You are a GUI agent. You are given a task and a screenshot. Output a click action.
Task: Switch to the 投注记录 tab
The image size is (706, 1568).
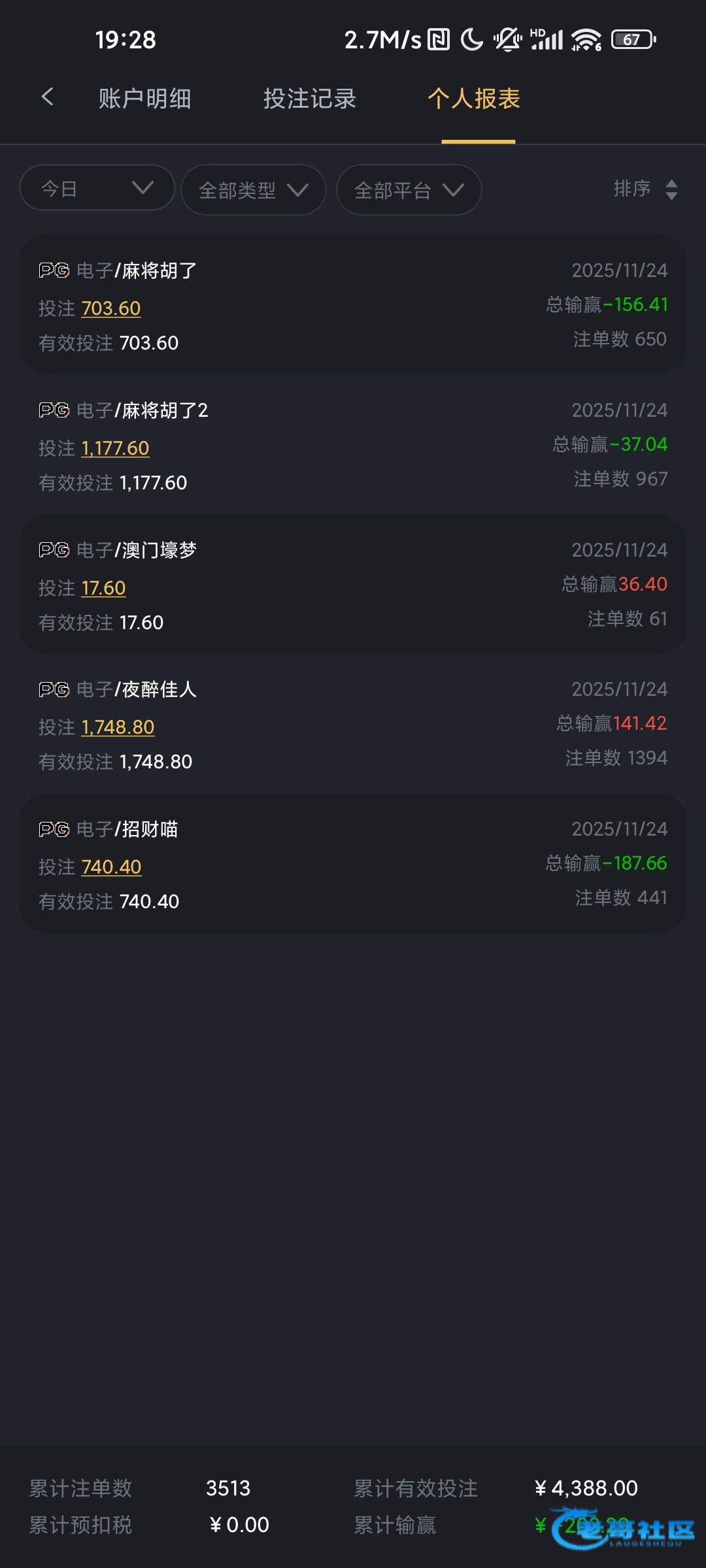310,99
